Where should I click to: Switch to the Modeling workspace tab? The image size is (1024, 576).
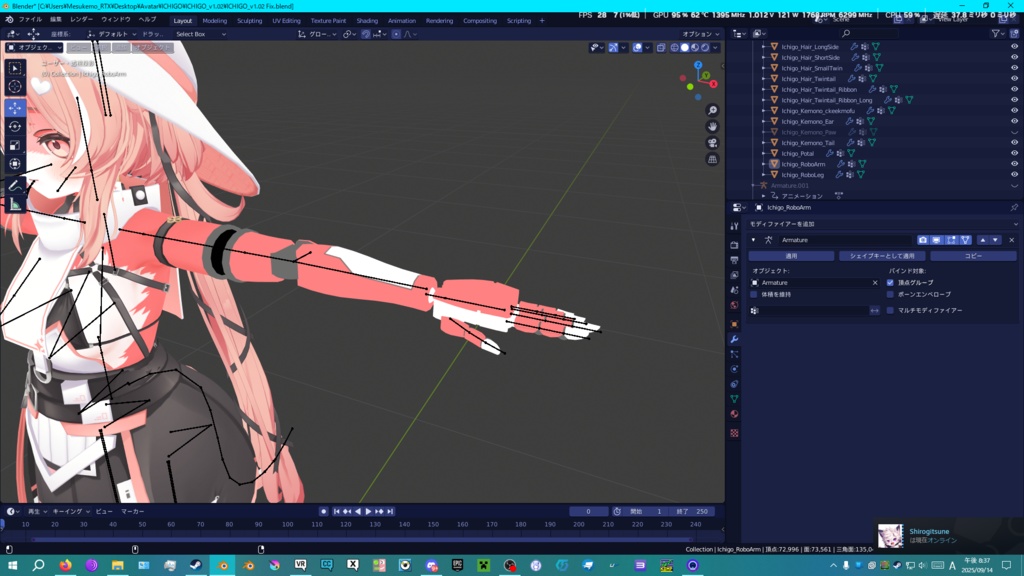(x=215, y=21)
